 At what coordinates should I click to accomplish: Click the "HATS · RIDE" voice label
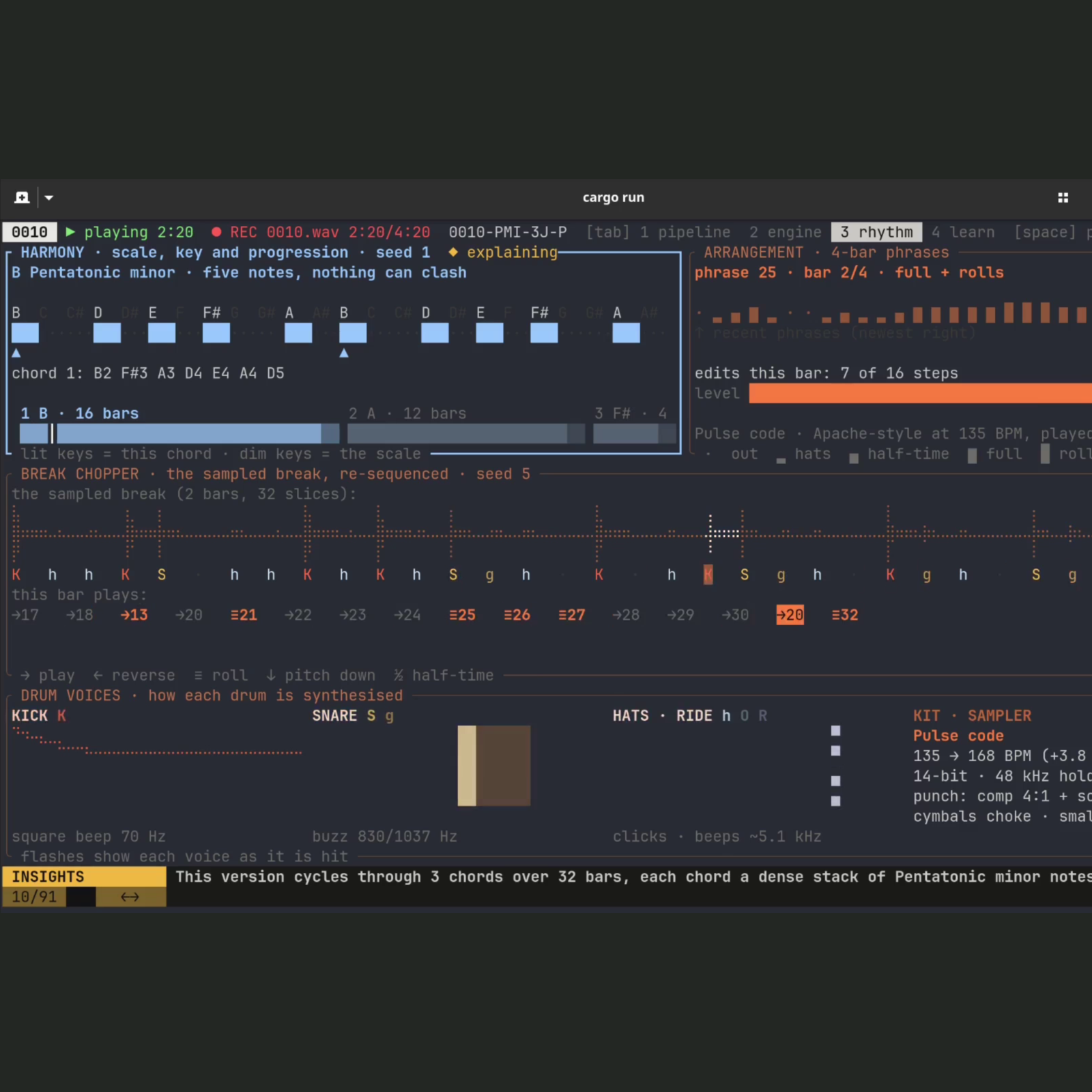[x=663, y=716]
